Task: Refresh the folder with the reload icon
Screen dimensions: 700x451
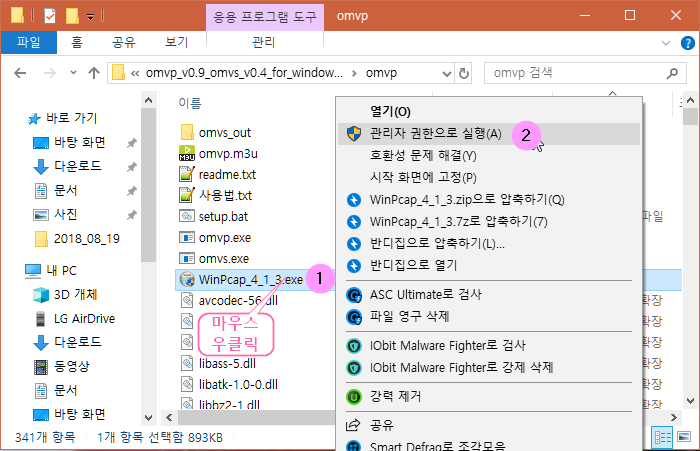Action: coord(464,73)
